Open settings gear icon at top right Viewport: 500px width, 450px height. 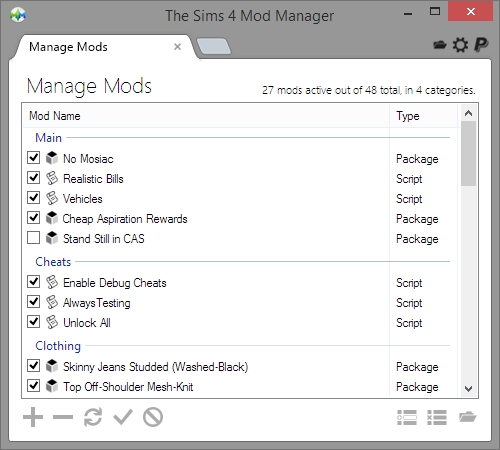coord(460,45)
